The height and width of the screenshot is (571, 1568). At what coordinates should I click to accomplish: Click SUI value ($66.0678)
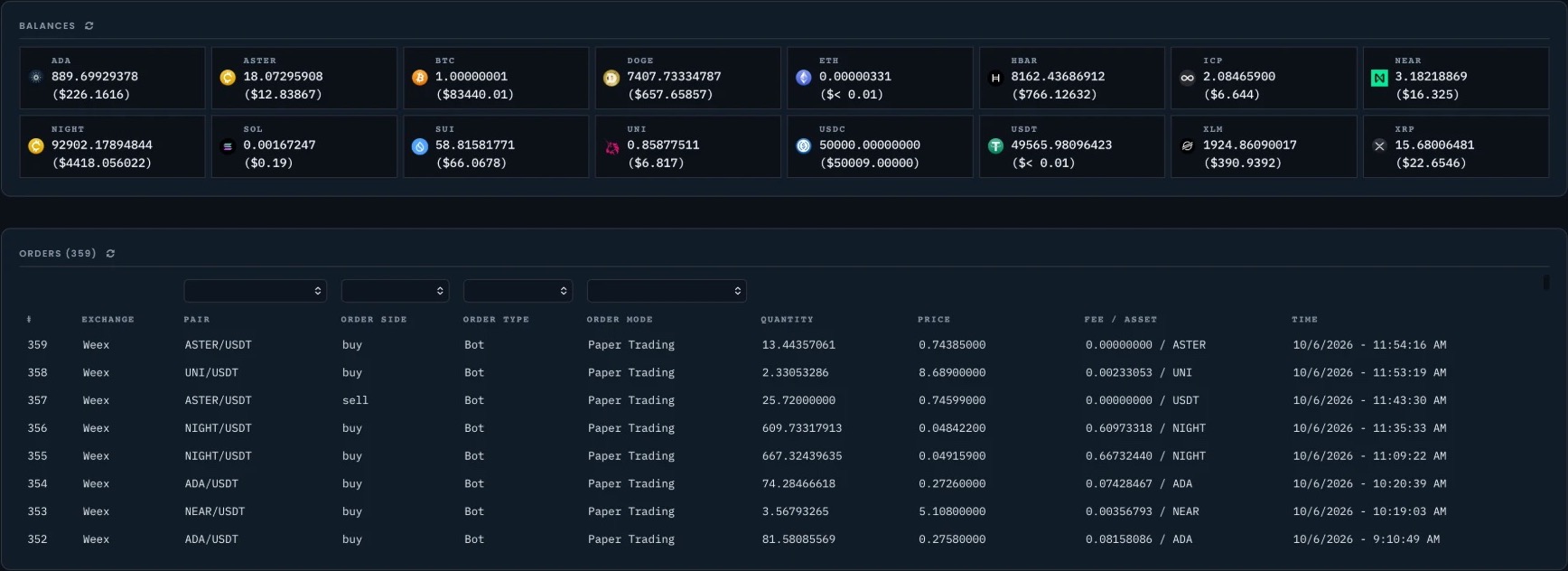[471, 164]
